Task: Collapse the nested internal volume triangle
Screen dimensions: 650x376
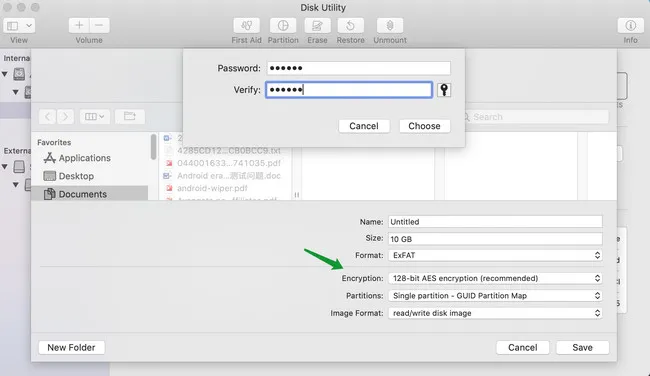Action: (x=15, y=92)
